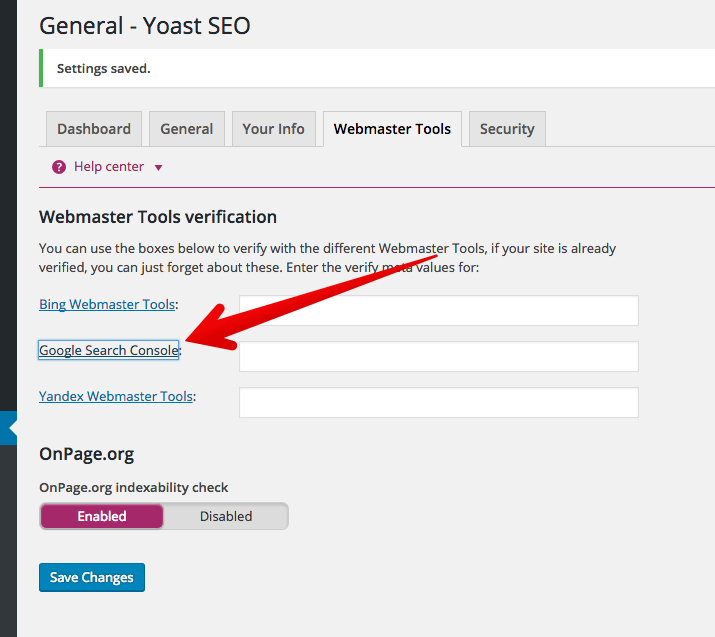The height and width of the screenshot is (637, 715).
Task: Open the Google Search Console link
Action: point(109,350)
